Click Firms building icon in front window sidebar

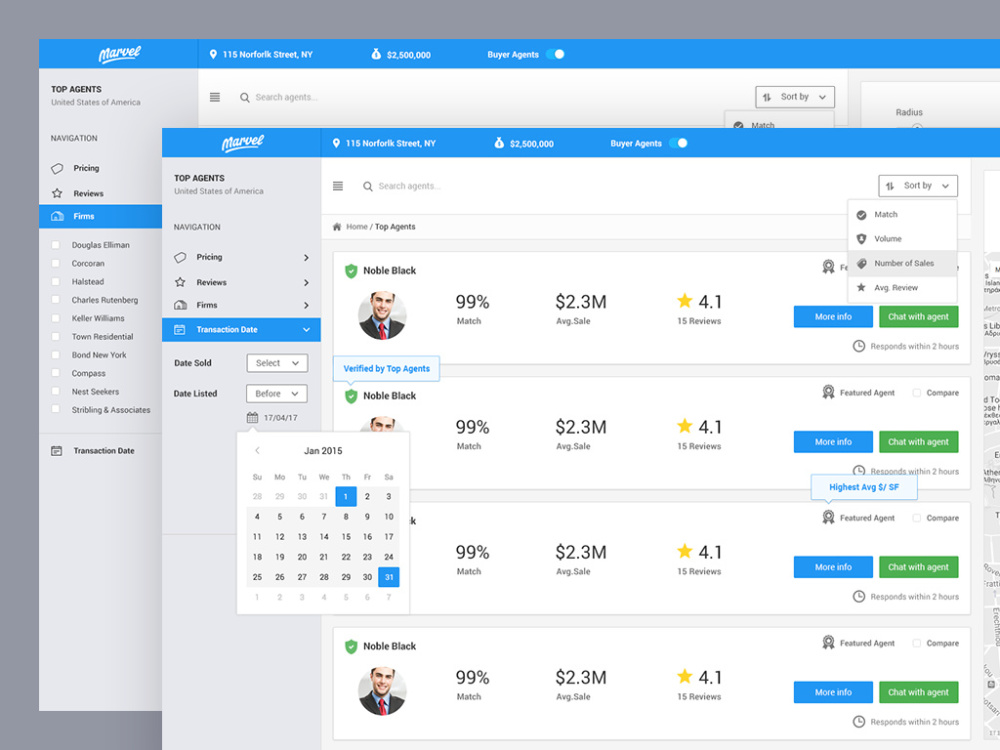(180, 305)
